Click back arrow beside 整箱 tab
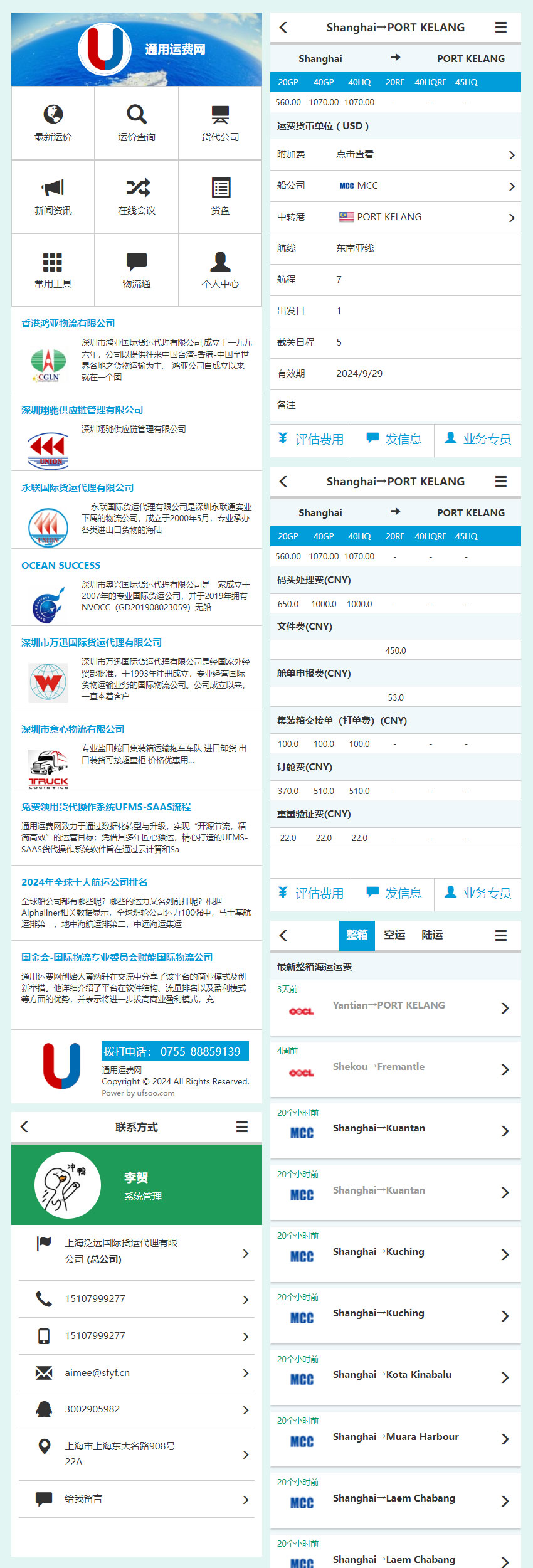Screen dimensions: 533x1568 [283, 936]
